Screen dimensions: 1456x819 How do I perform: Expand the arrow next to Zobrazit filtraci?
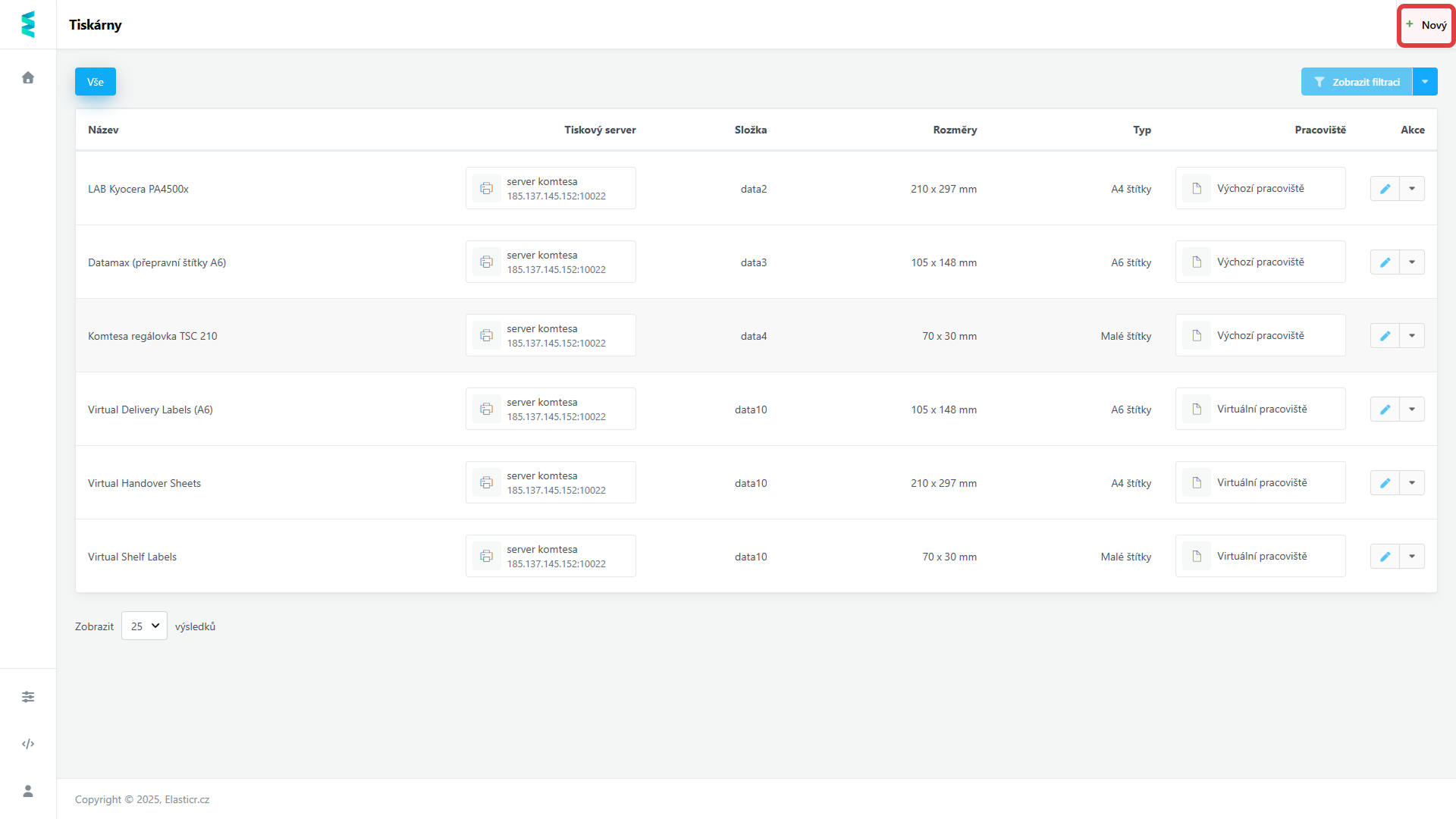click(x=1425, y=82)
